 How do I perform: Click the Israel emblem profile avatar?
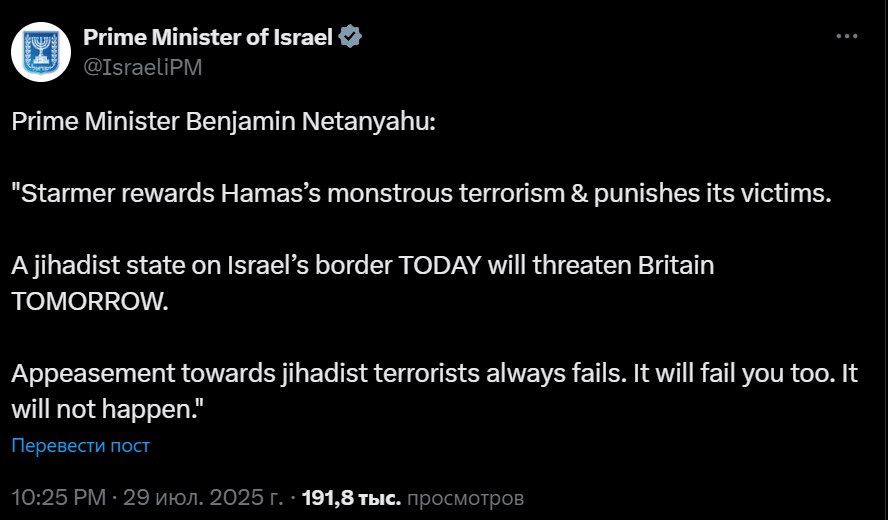click(x=40, y=52)
